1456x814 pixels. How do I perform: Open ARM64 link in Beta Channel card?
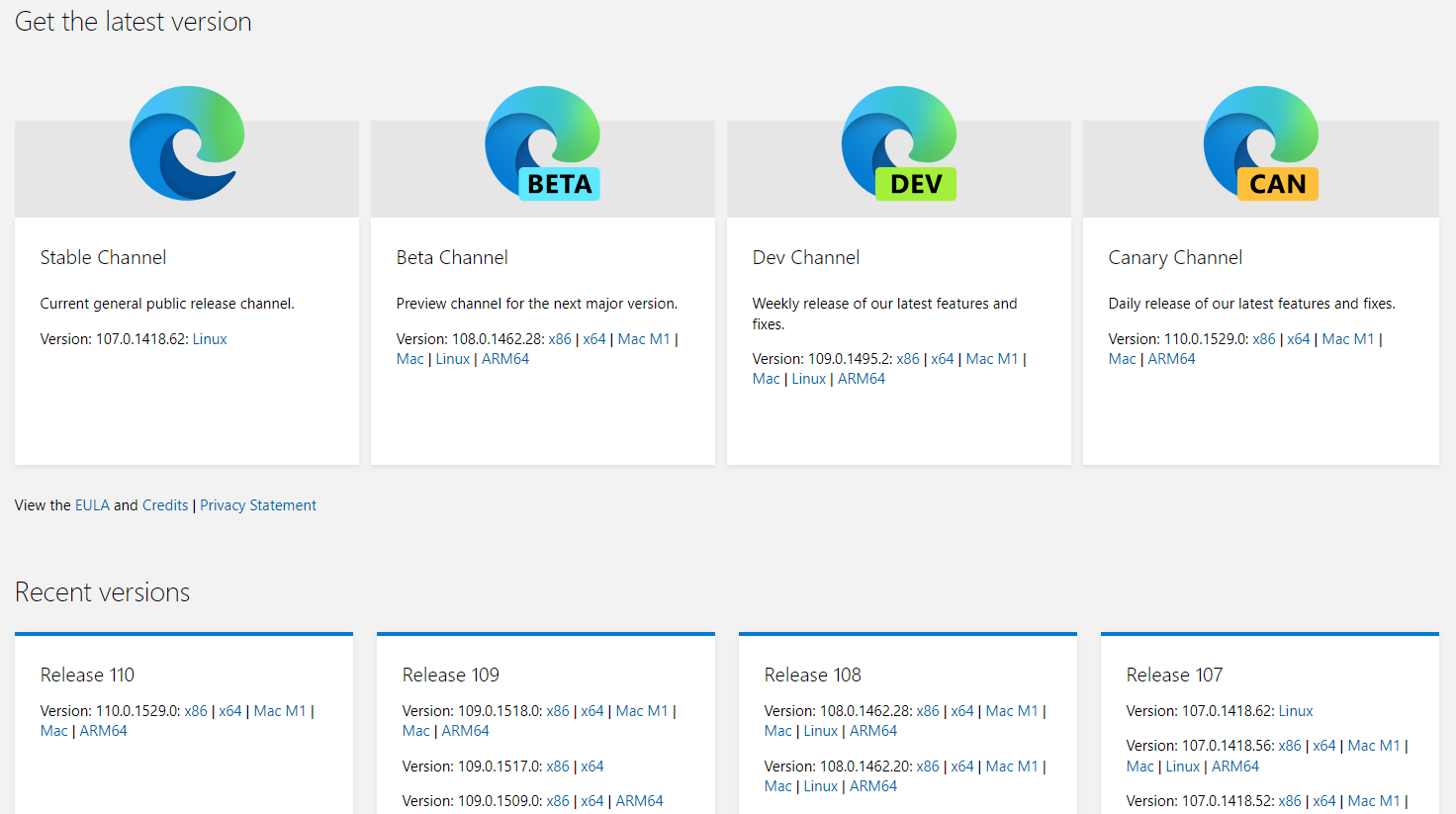click(505, 359)
